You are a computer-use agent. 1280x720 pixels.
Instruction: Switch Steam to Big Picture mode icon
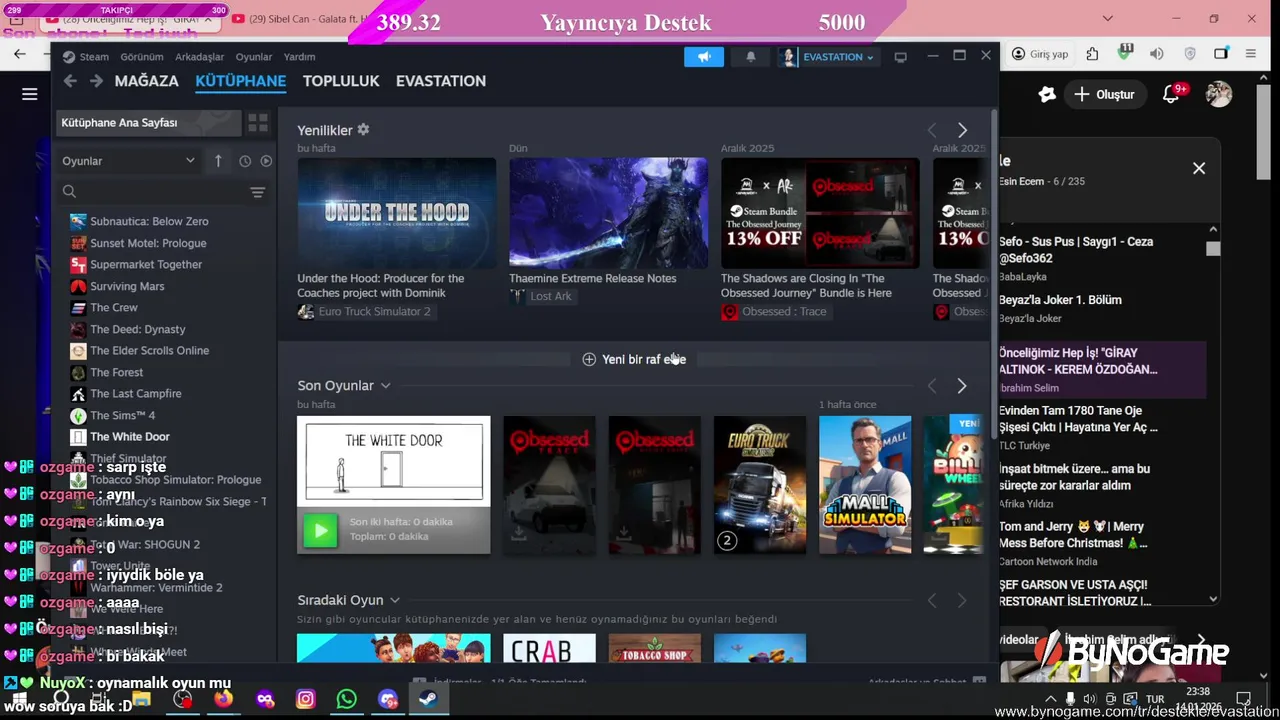(x=900, y=57)
